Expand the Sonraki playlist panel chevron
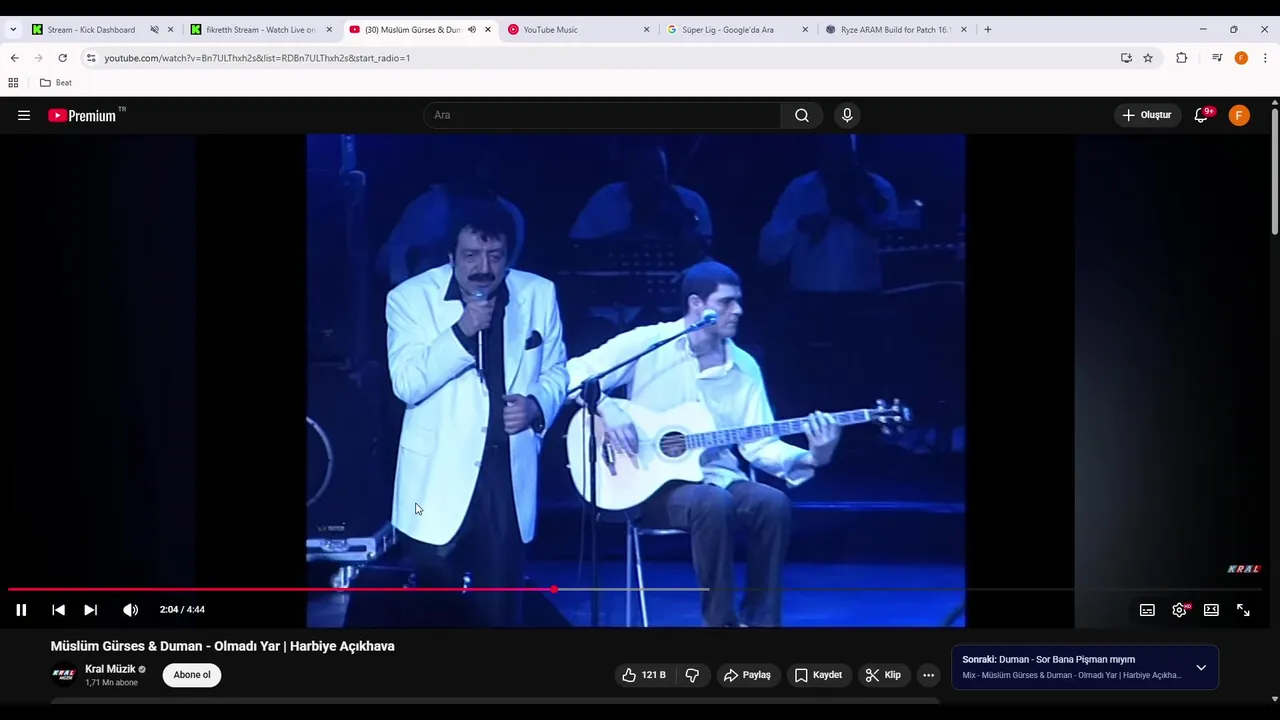This screenshot has height=720, width=1280. (1201, 668)
